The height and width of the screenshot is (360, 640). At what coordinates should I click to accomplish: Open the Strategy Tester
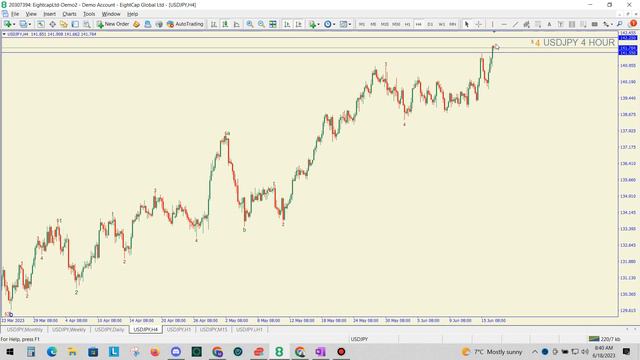[87, 24]
